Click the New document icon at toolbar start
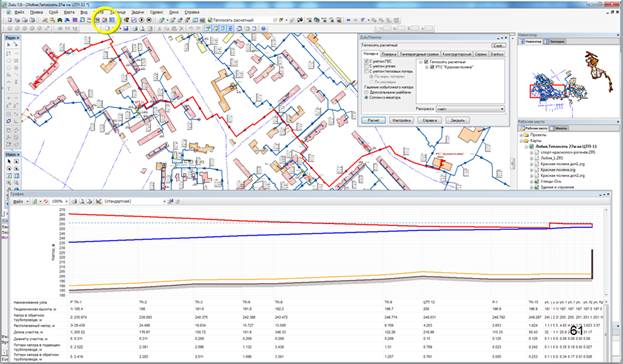The height and width of the screenshot is (364, 623). coord(10,20)
